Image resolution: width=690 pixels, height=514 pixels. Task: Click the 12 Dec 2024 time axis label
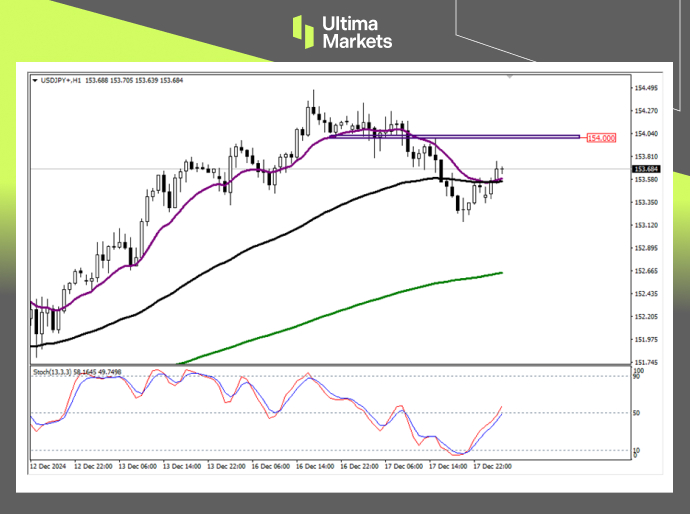coord(50,466)
